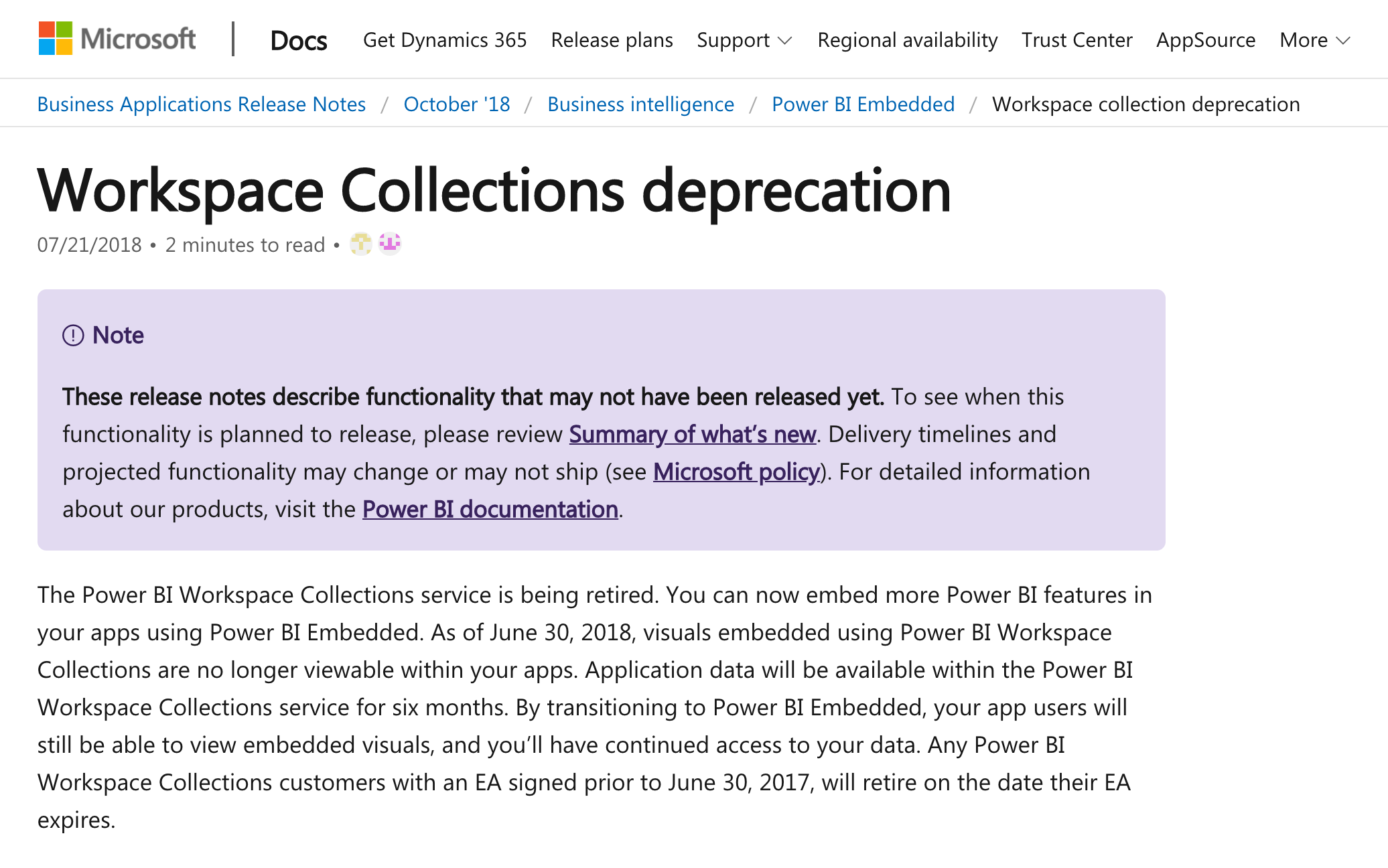Click the pink contributor avatar

390,244
